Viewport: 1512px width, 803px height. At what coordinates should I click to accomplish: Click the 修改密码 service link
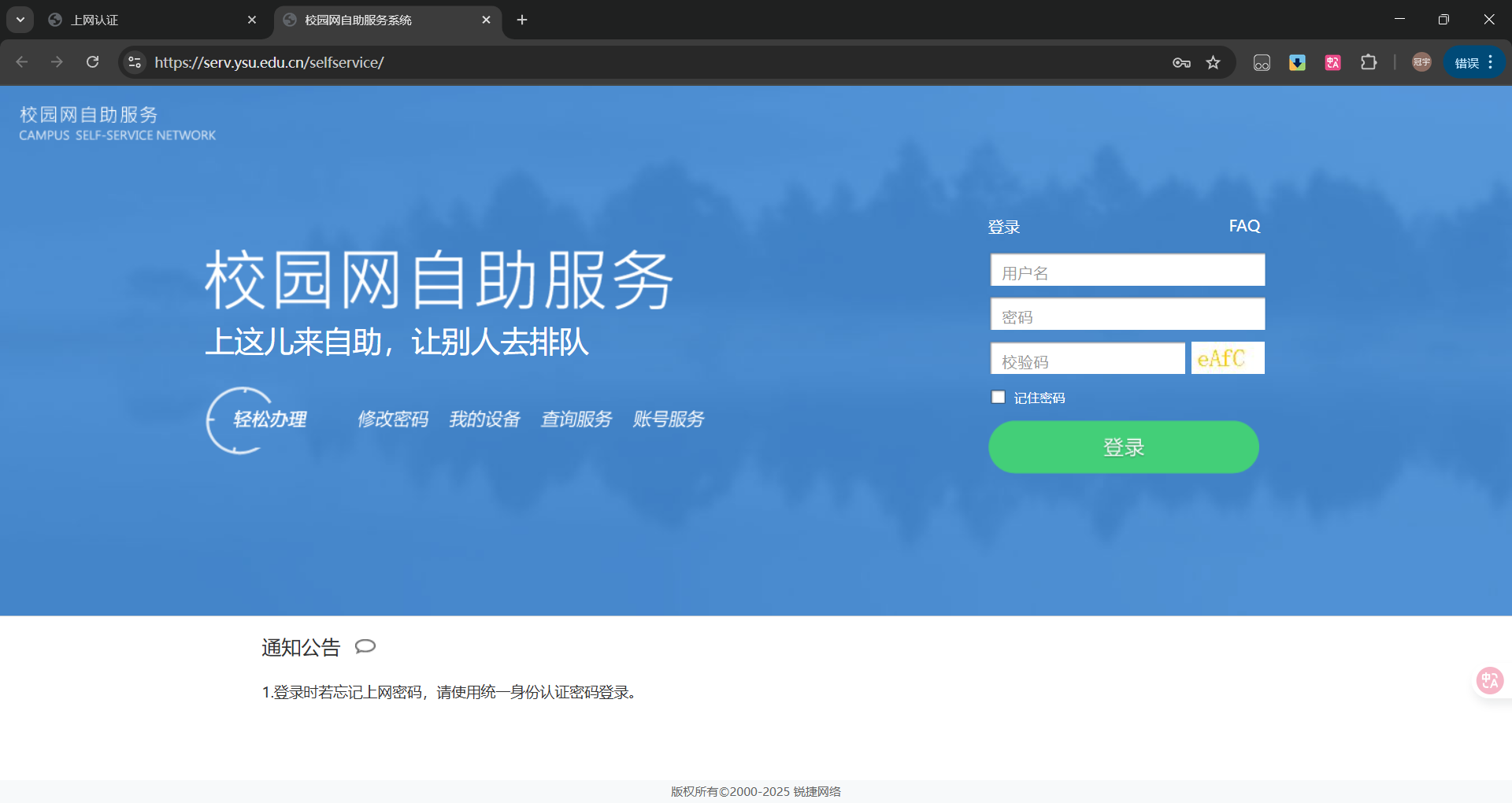[393, 420]
